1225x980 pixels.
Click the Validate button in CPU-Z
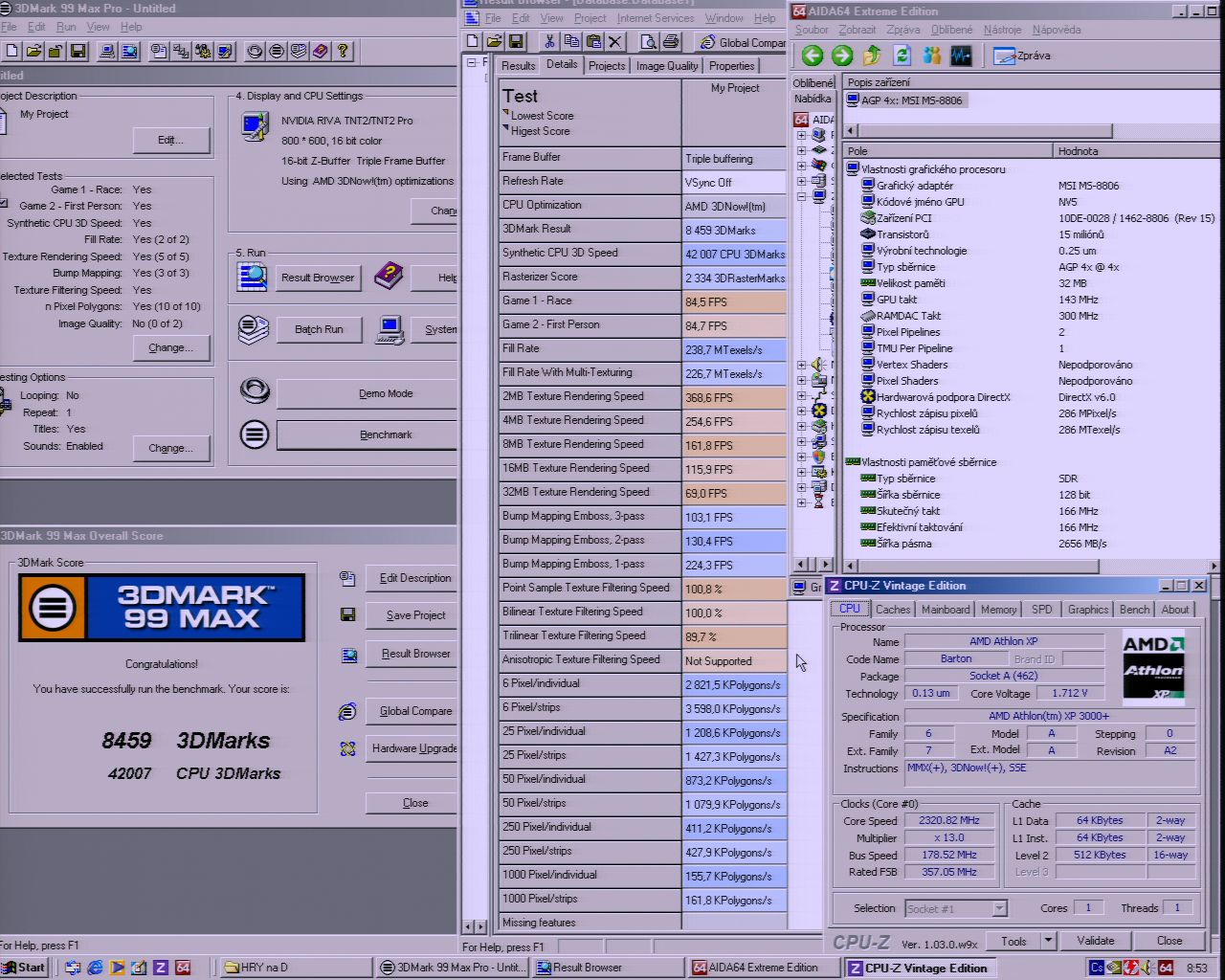point(1096,941)
